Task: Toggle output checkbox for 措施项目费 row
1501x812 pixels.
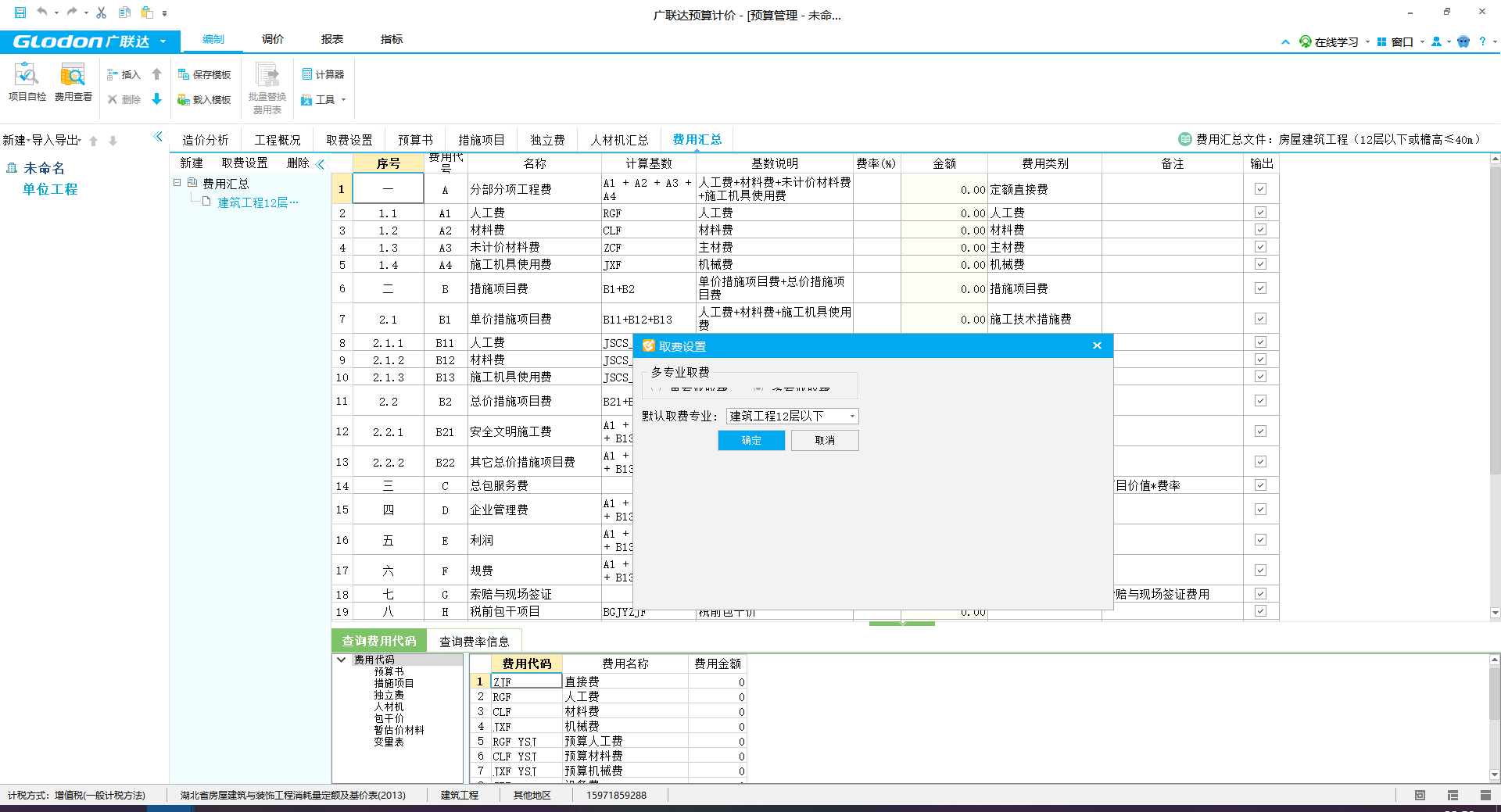Action: 1260,288
